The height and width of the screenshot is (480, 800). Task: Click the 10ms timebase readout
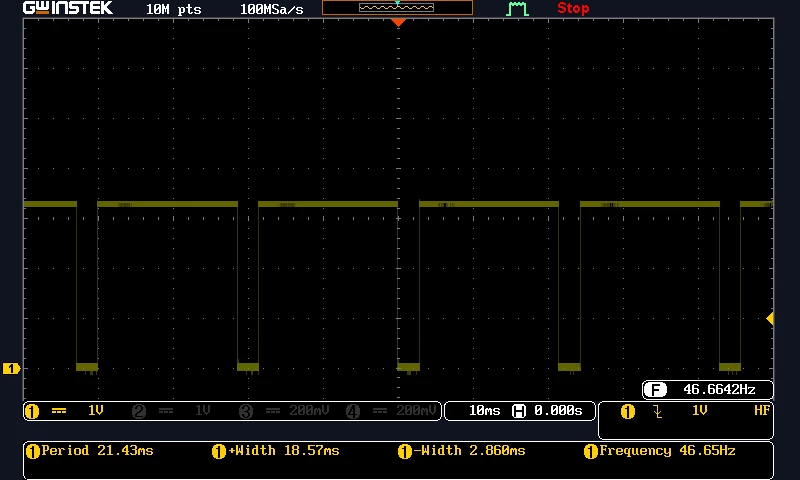point(484,411)
